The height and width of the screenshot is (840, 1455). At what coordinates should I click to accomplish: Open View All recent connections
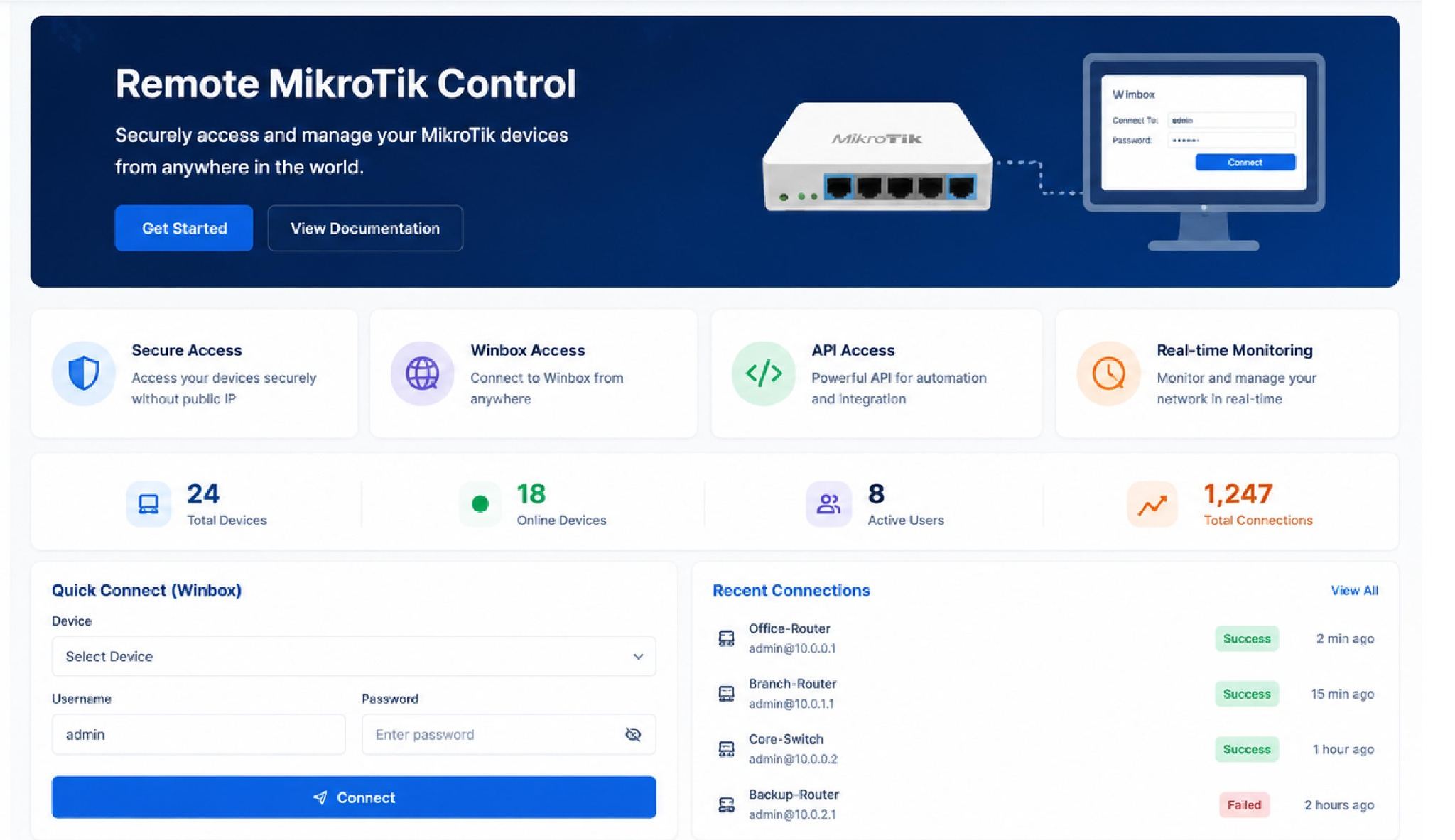(x=1354, y=590)
